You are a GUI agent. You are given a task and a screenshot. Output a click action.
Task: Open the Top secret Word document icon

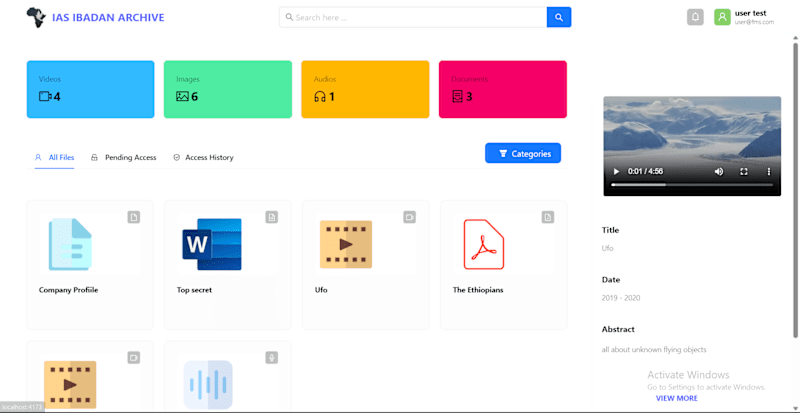click(212, 244)
